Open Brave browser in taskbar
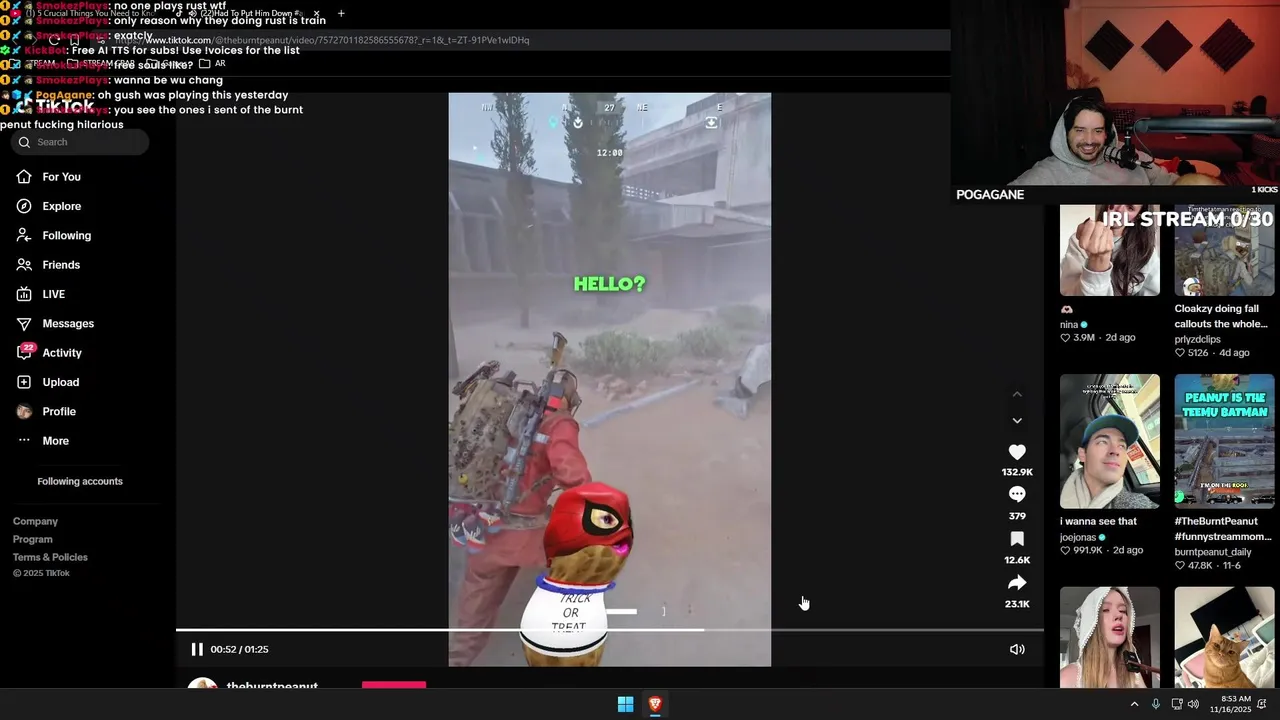Screen dimensions: 1280x720 (x=655, y=704)
